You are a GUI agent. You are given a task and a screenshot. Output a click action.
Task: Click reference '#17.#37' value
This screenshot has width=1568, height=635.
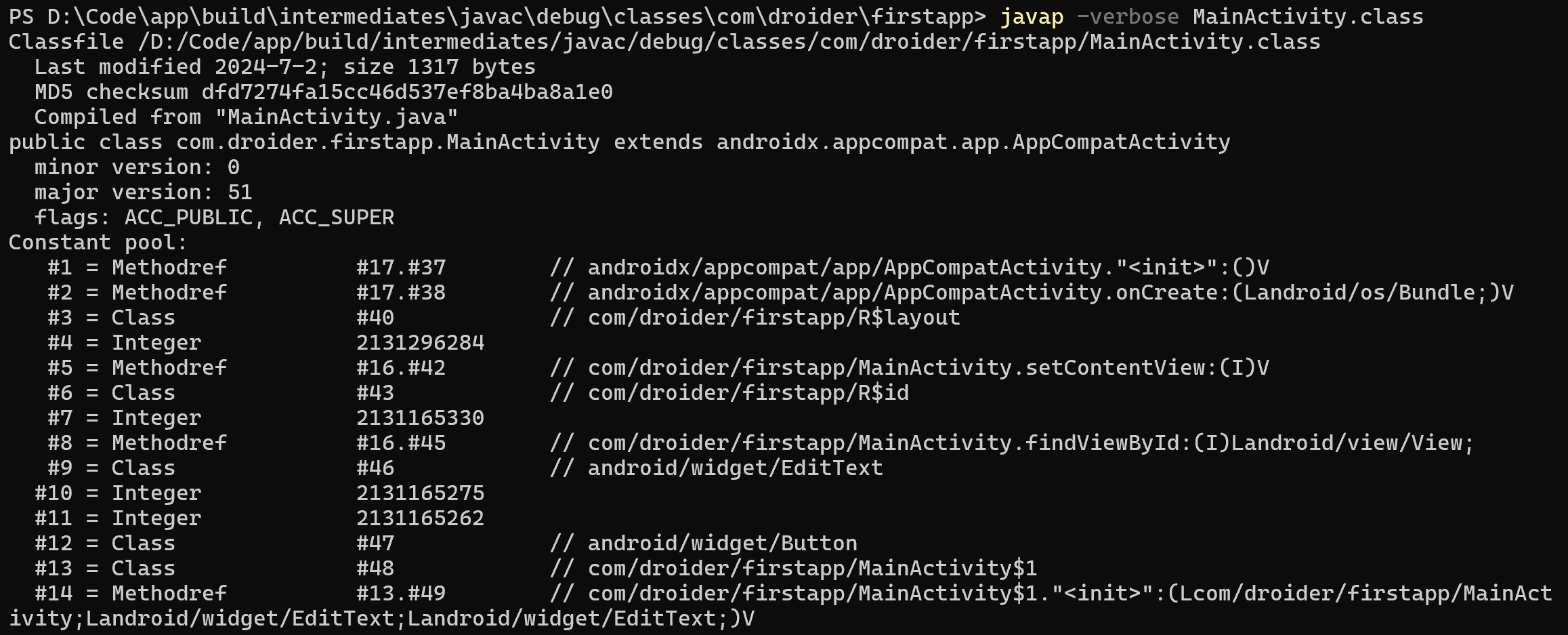401,267
